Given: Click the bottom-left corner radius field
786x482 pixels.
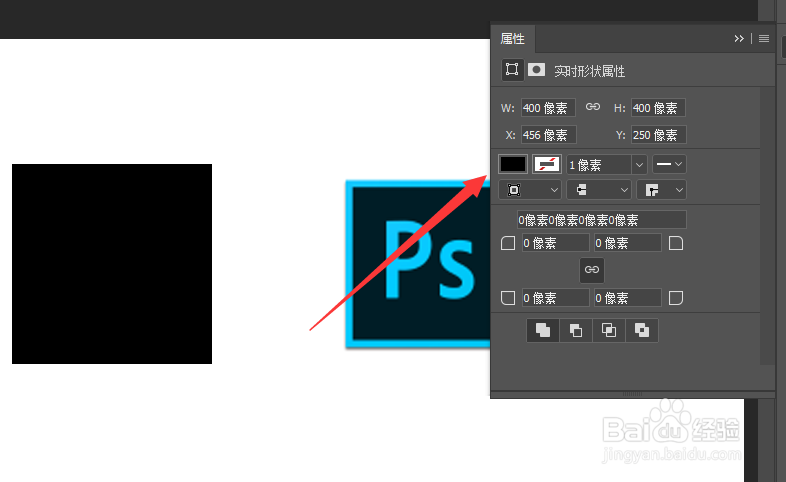Looking at the screenshot, I should (x=555, y=298).
